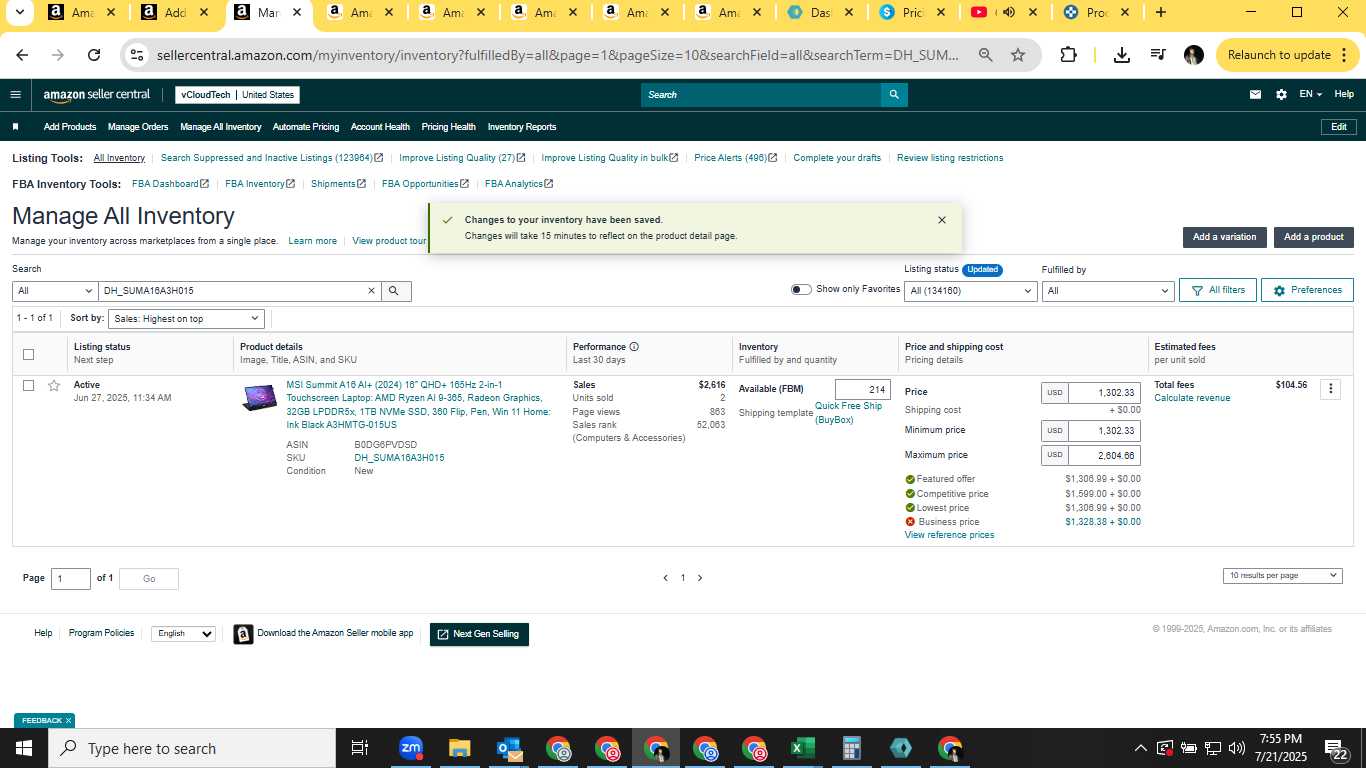Click the MSI laptop product thumbnail
This screenshot has height=768, width=1366.
tap(259, 398)
